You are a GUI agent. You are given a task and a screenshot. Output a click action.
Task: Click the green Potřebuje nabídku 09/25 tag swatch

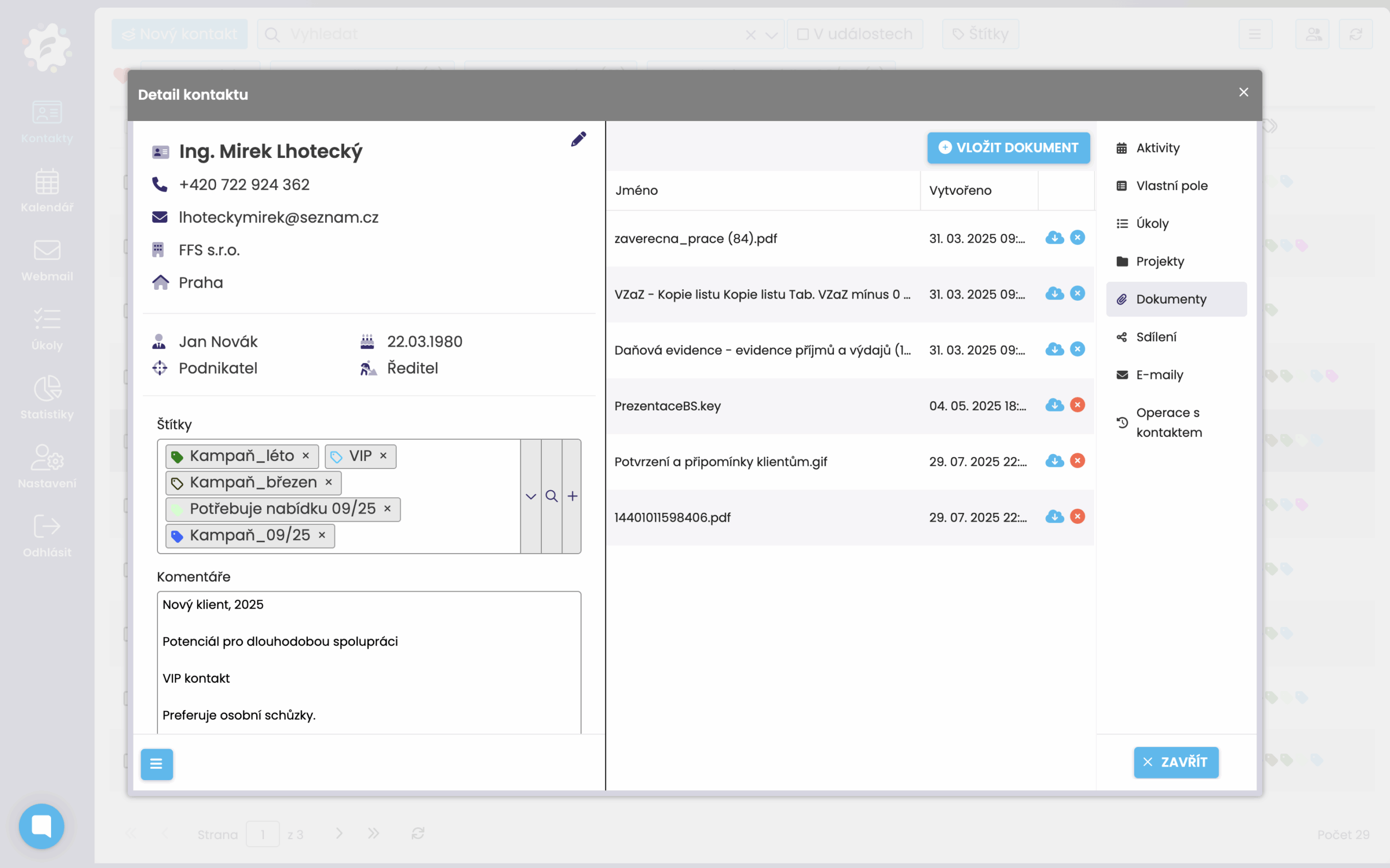coord(177,509)
